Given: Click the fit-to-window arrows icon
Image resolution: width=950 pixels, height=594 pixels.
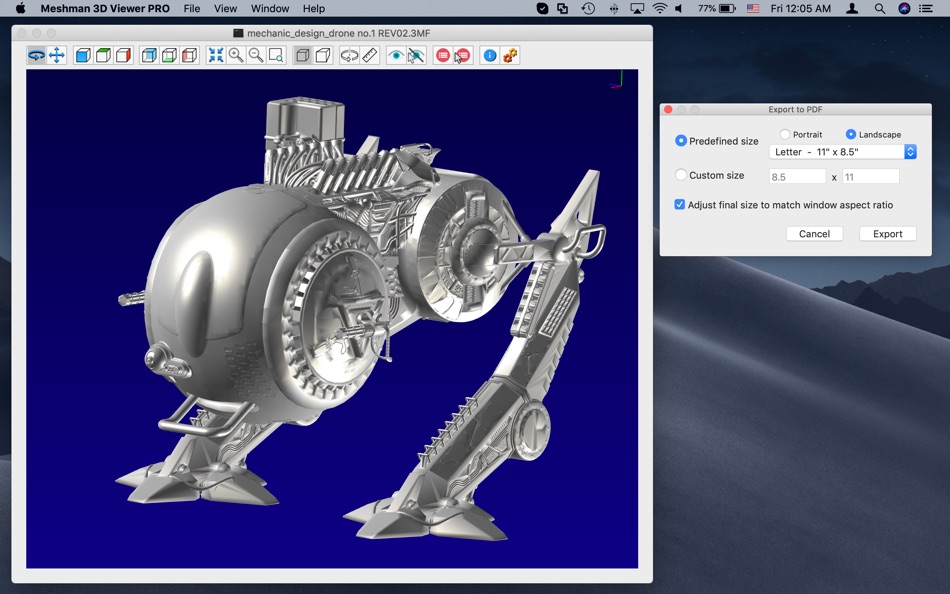Looking at the screenshot, I should coord(215,56).
